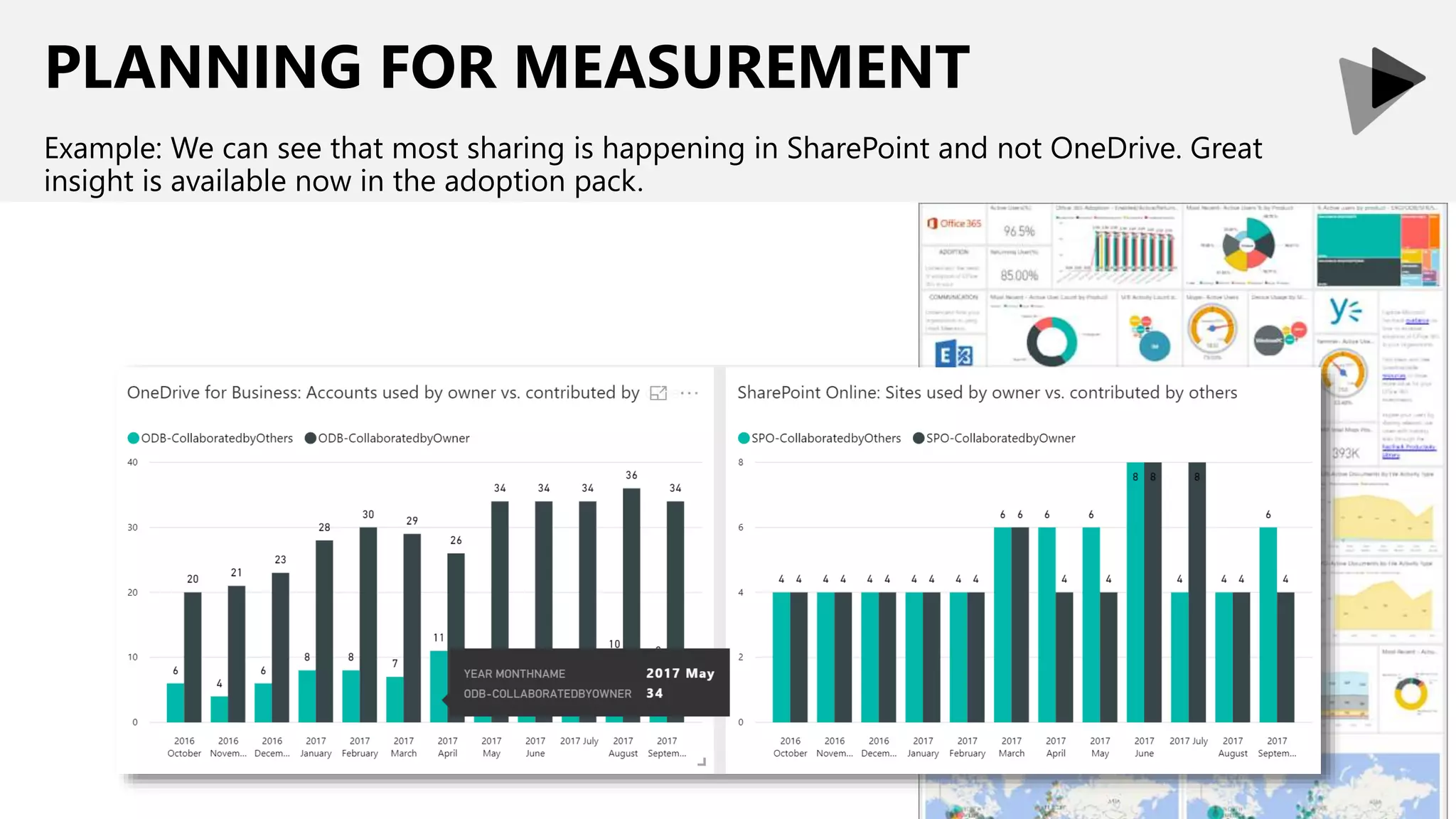Click the treemap tile in dashboard
The height and width of the screenshot is (819, 1456).
1378,246
